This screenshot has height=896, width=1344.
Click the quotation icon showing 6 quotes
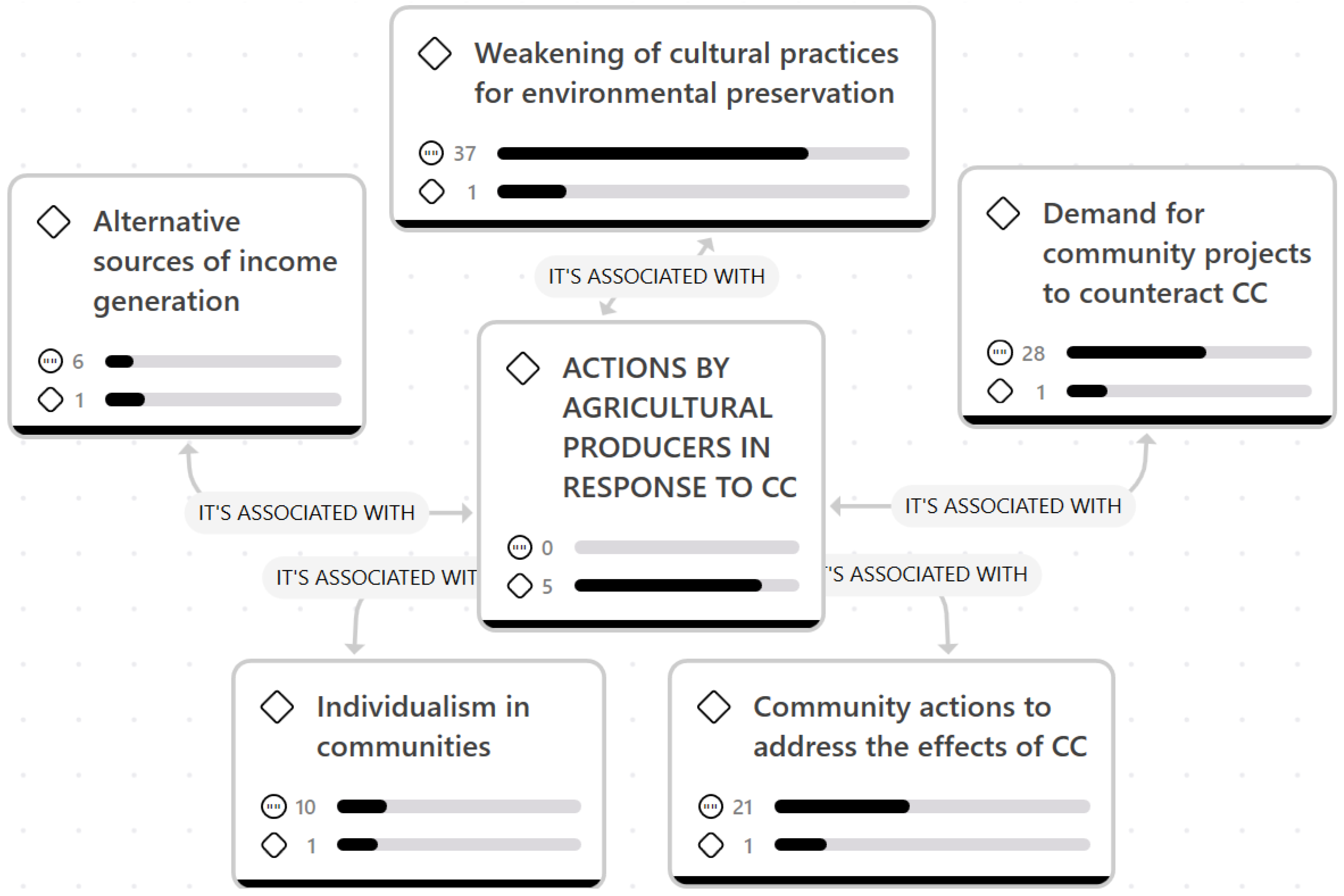50,361
